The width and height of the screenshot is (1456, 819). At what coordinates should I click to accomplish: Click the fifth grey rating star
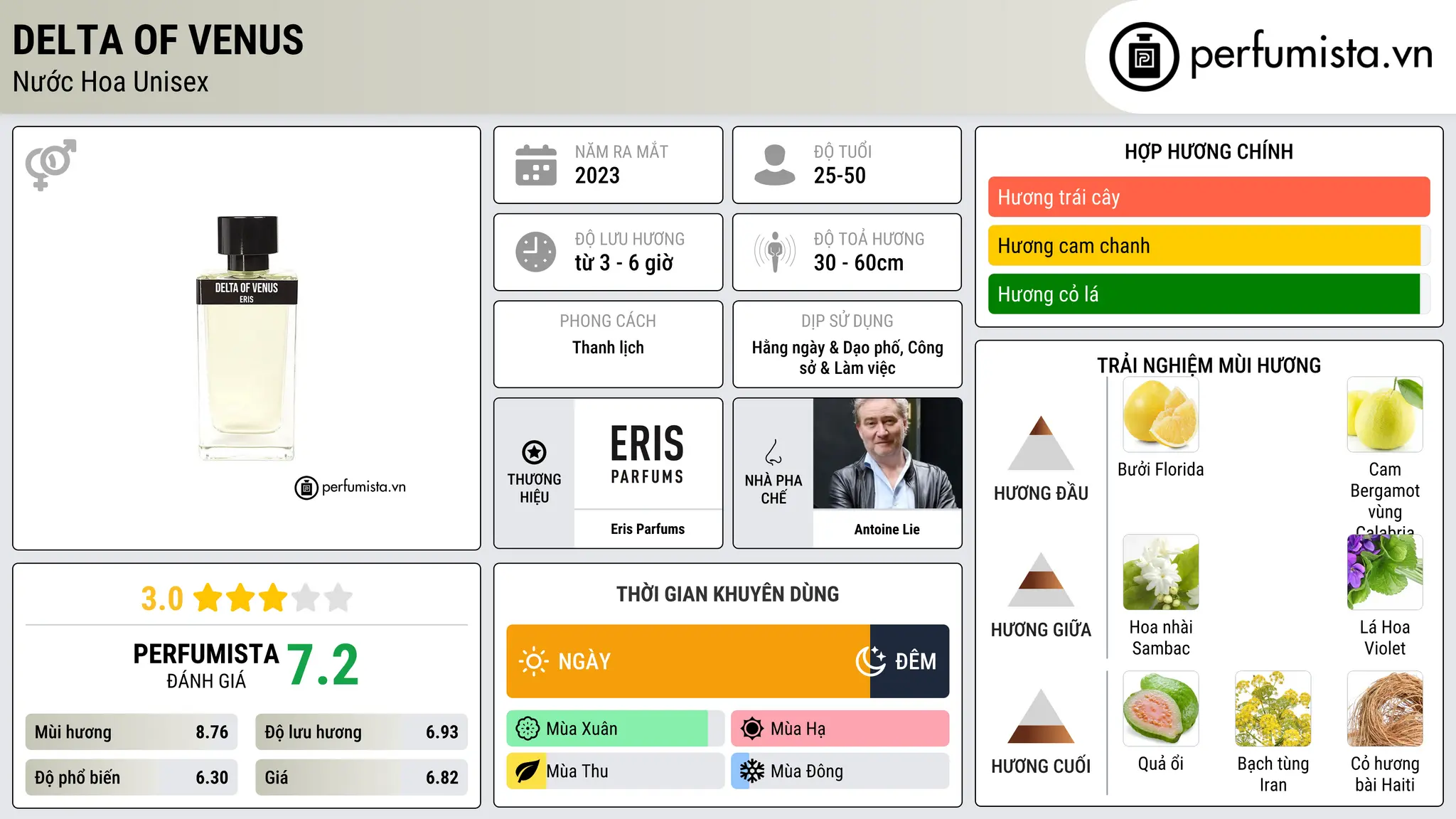[338, 598]
